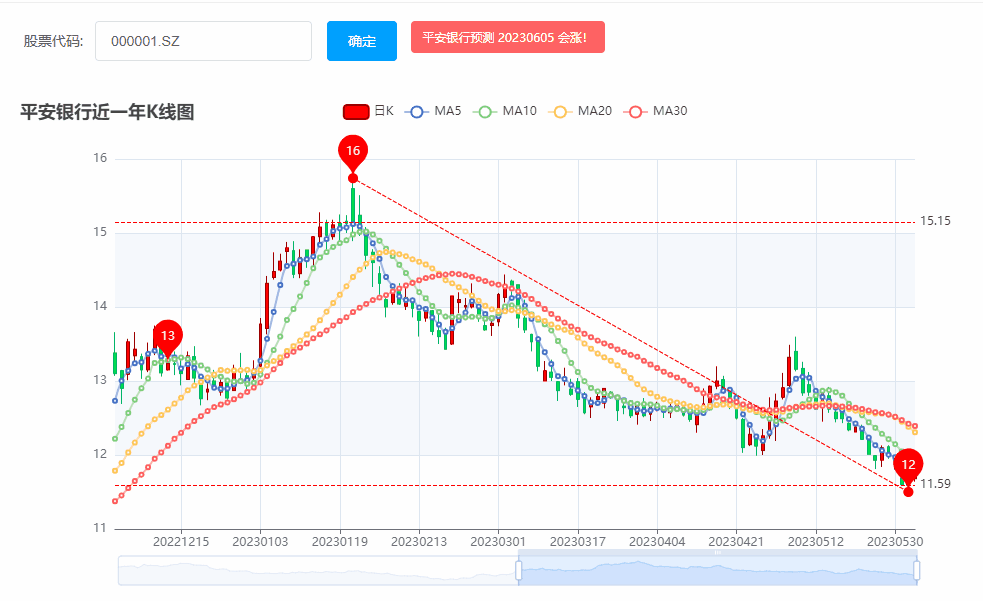Click the 15.15 mark line label
The image size is (983, 601).
[x=935, y=221]
